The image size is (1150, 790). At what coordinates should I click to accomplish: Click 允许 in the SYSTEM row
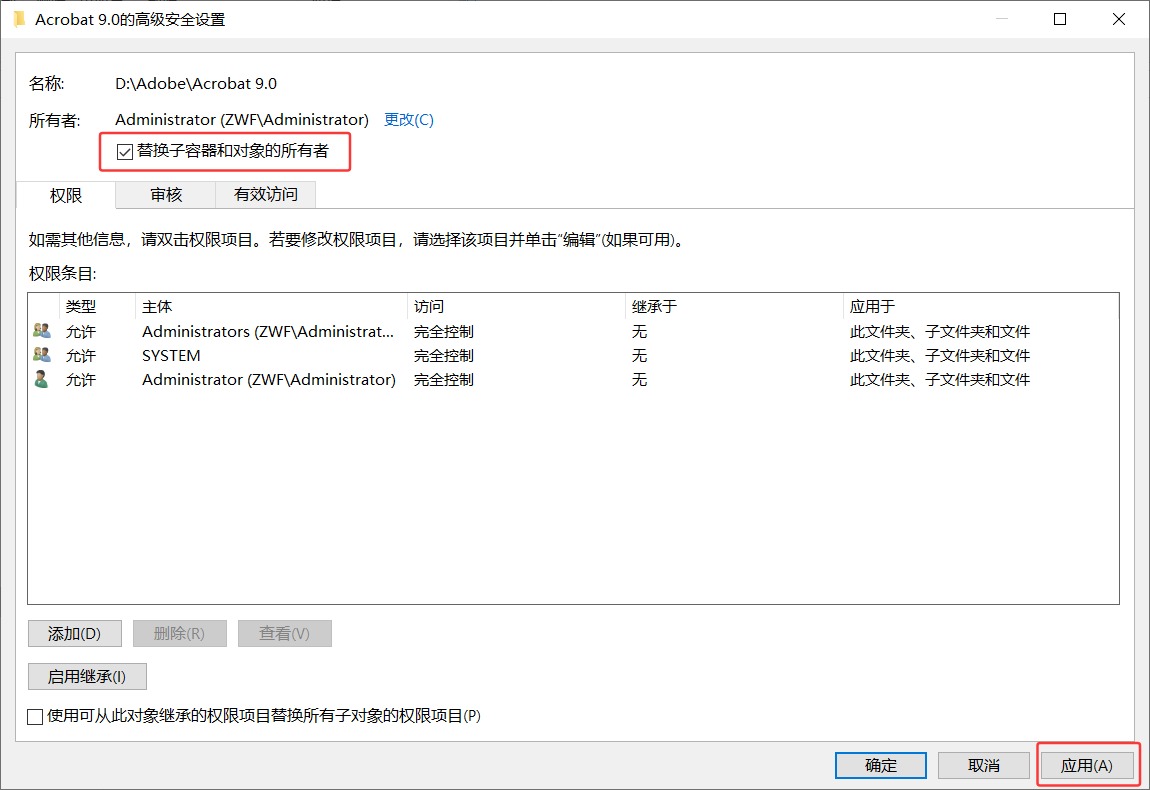point(81,356)
